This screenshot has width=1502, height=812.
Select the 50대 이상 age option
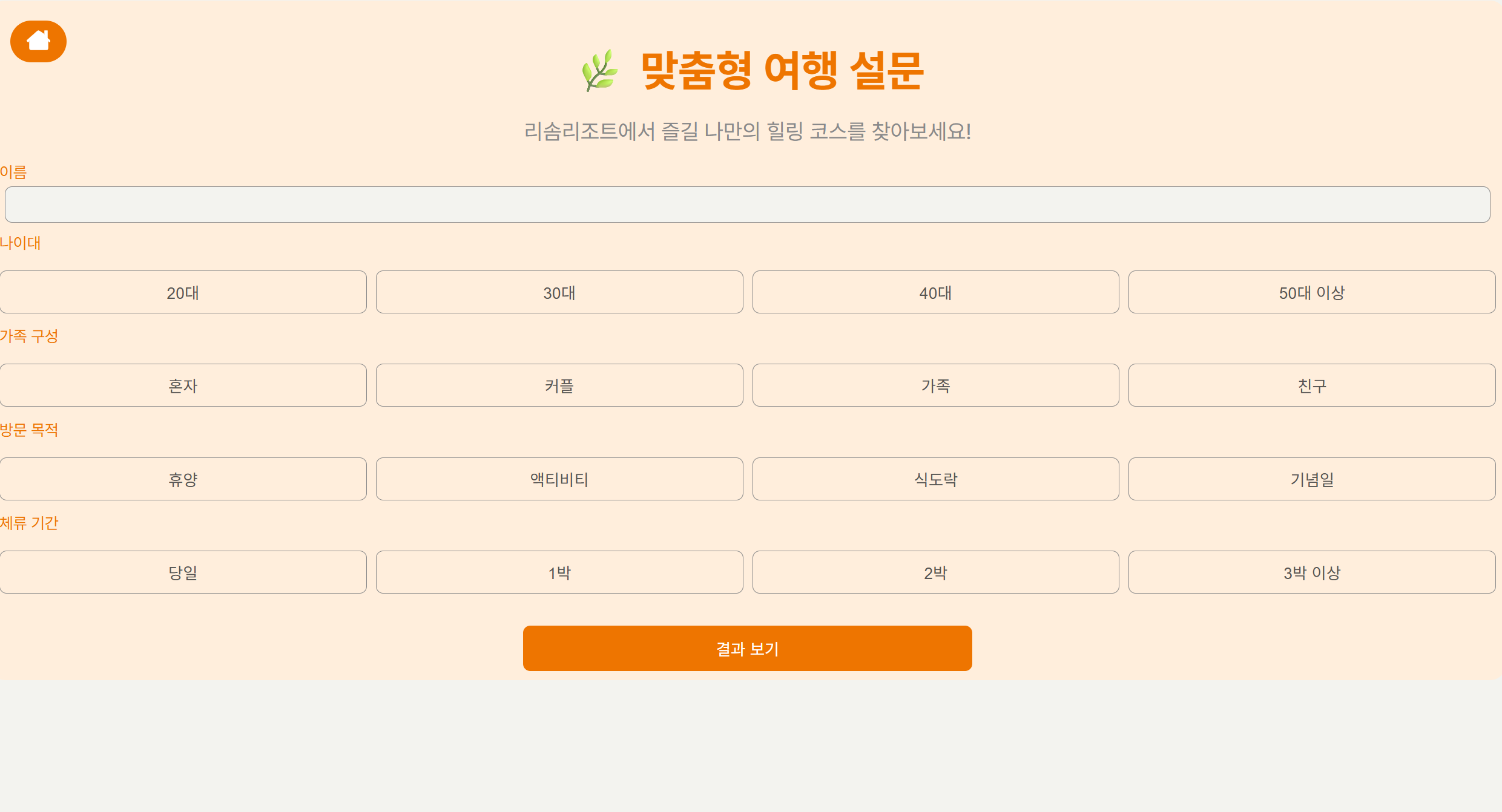(x=1311, y=292)
